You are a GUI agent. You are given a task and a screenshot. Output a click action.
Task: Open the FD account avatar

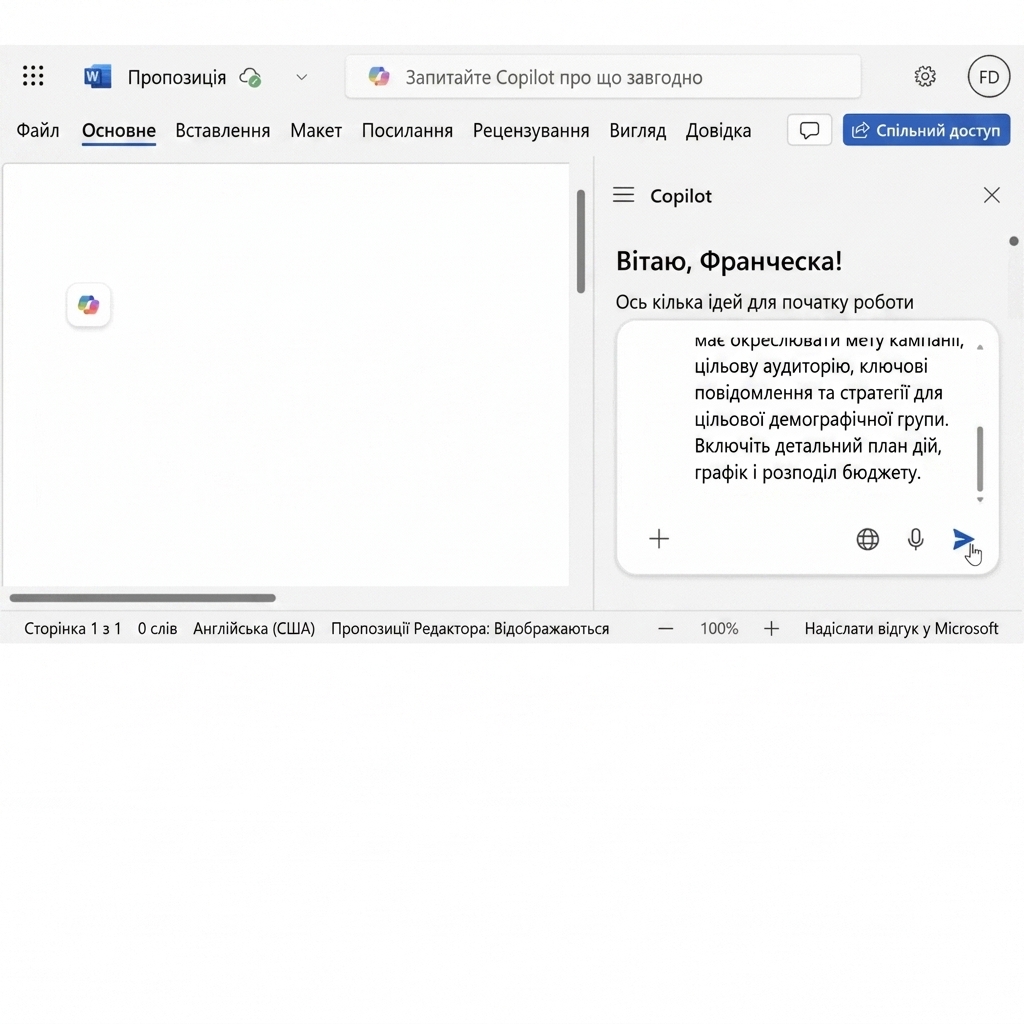(x=989, y=76)
